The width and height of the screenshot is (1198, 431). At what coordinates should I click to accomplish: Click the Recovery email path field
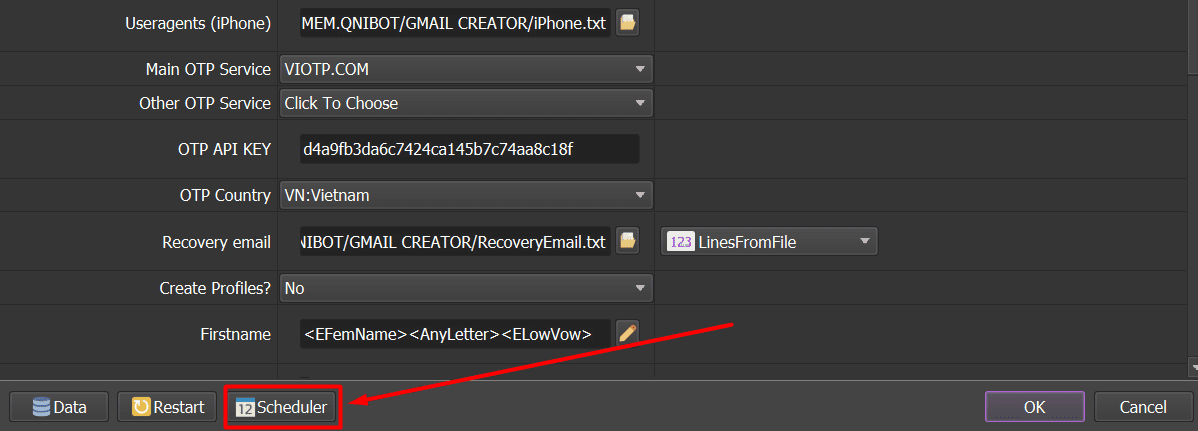[x=455, y=241]
